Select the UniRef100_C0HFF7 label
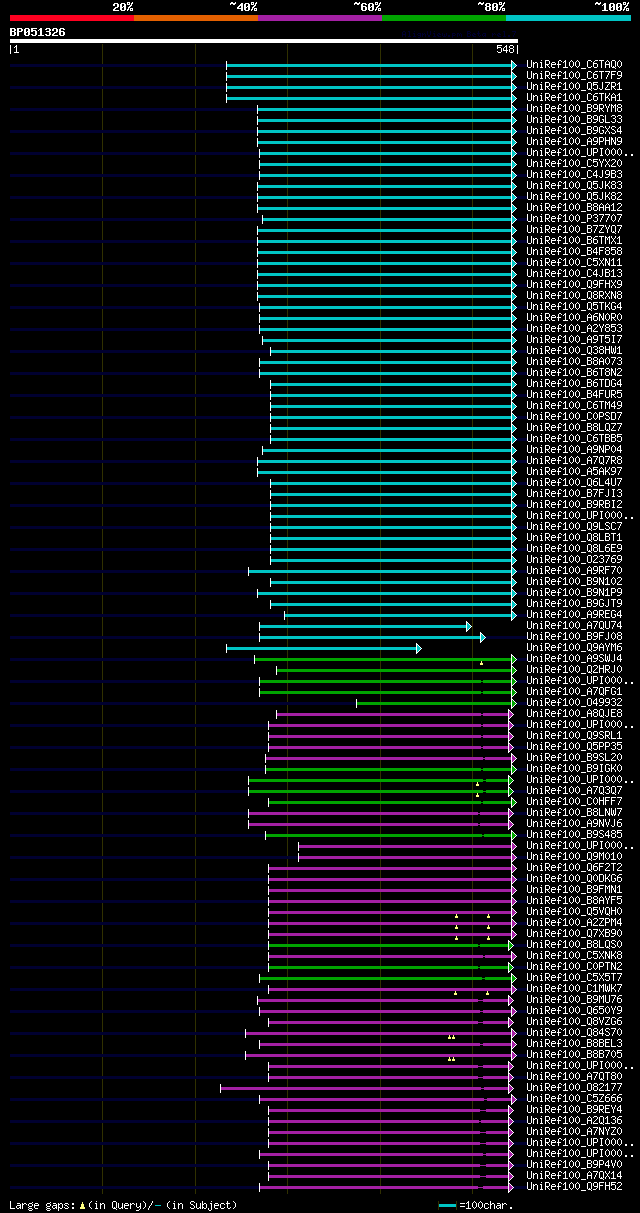The image size is (640, 1213). point(574,801)
